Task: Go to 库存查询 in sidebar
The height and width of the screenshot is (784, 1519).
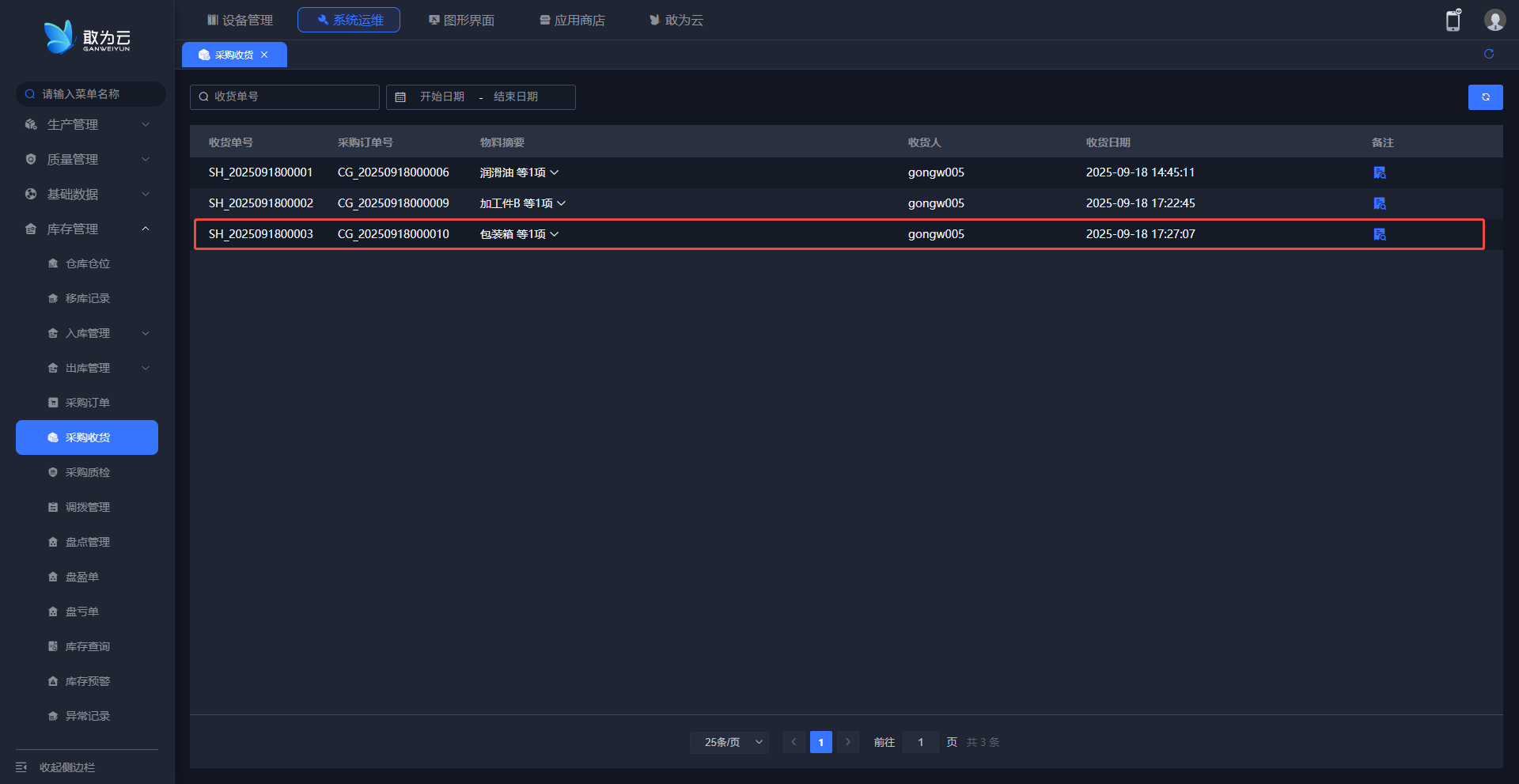Action: point(87,646)
